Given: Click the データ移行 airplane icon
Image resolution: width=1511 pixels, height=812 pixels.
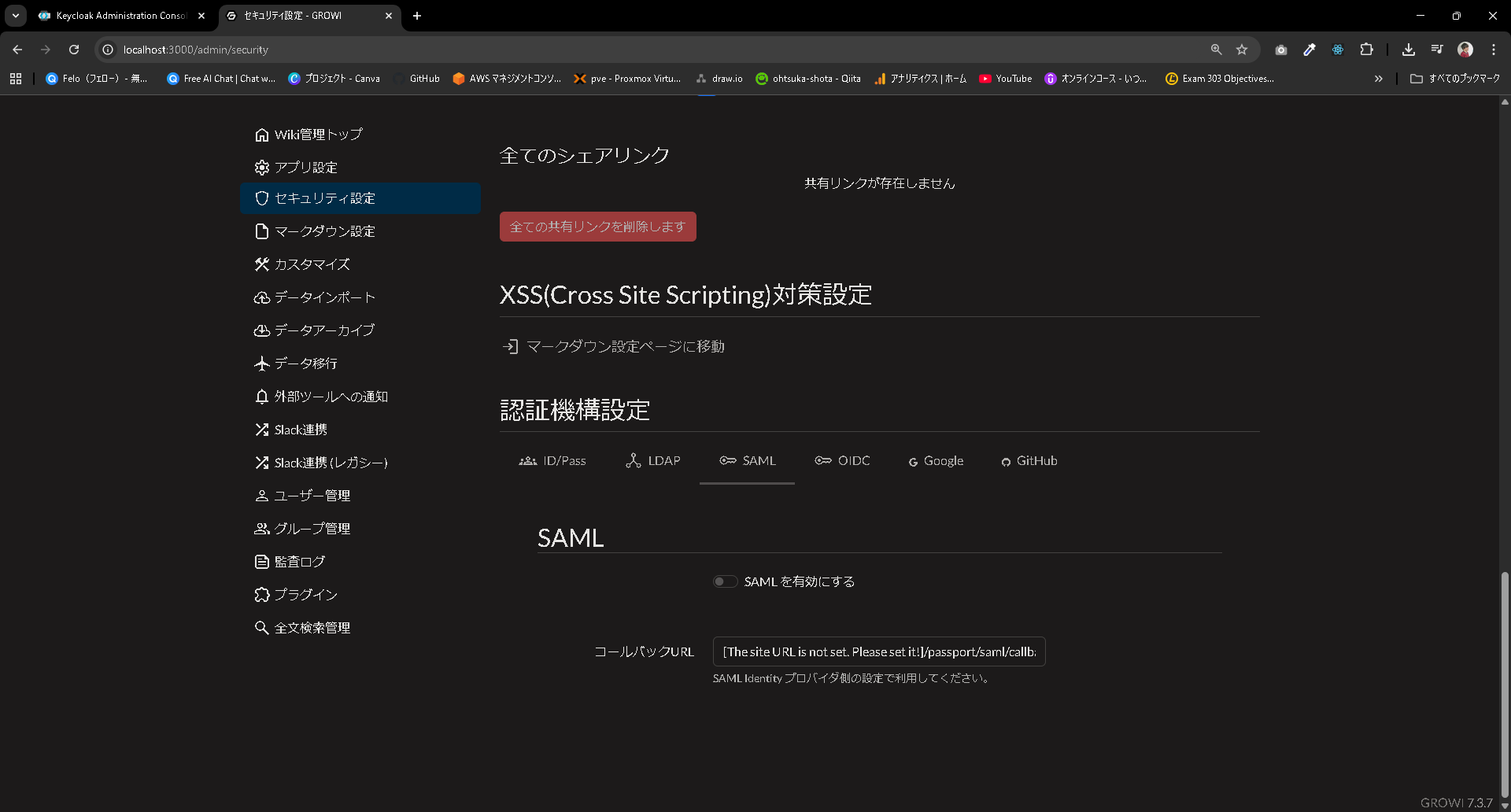Looking at the screenshot, I should pos(262,364).
